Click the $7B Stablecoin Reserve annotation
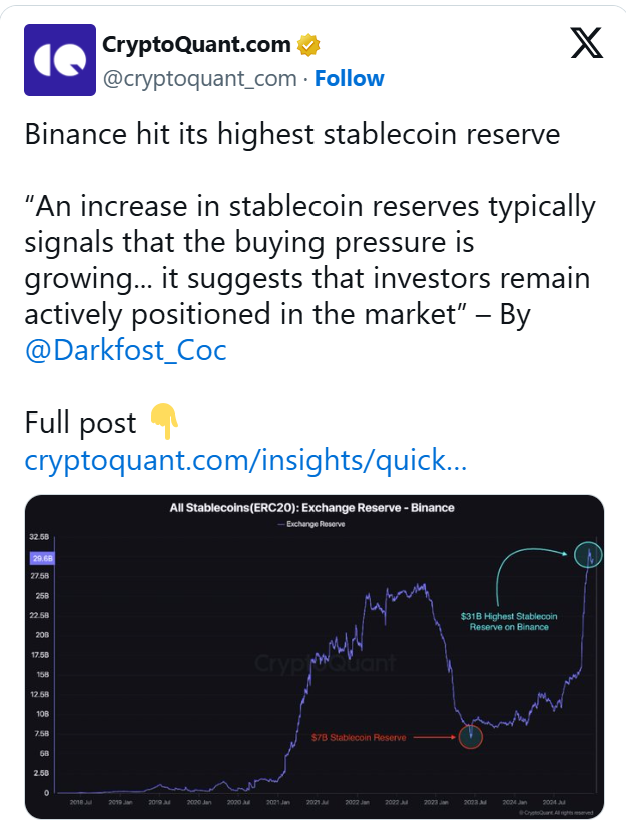Screen dimensions: 626x826 (x=358, y=738)
